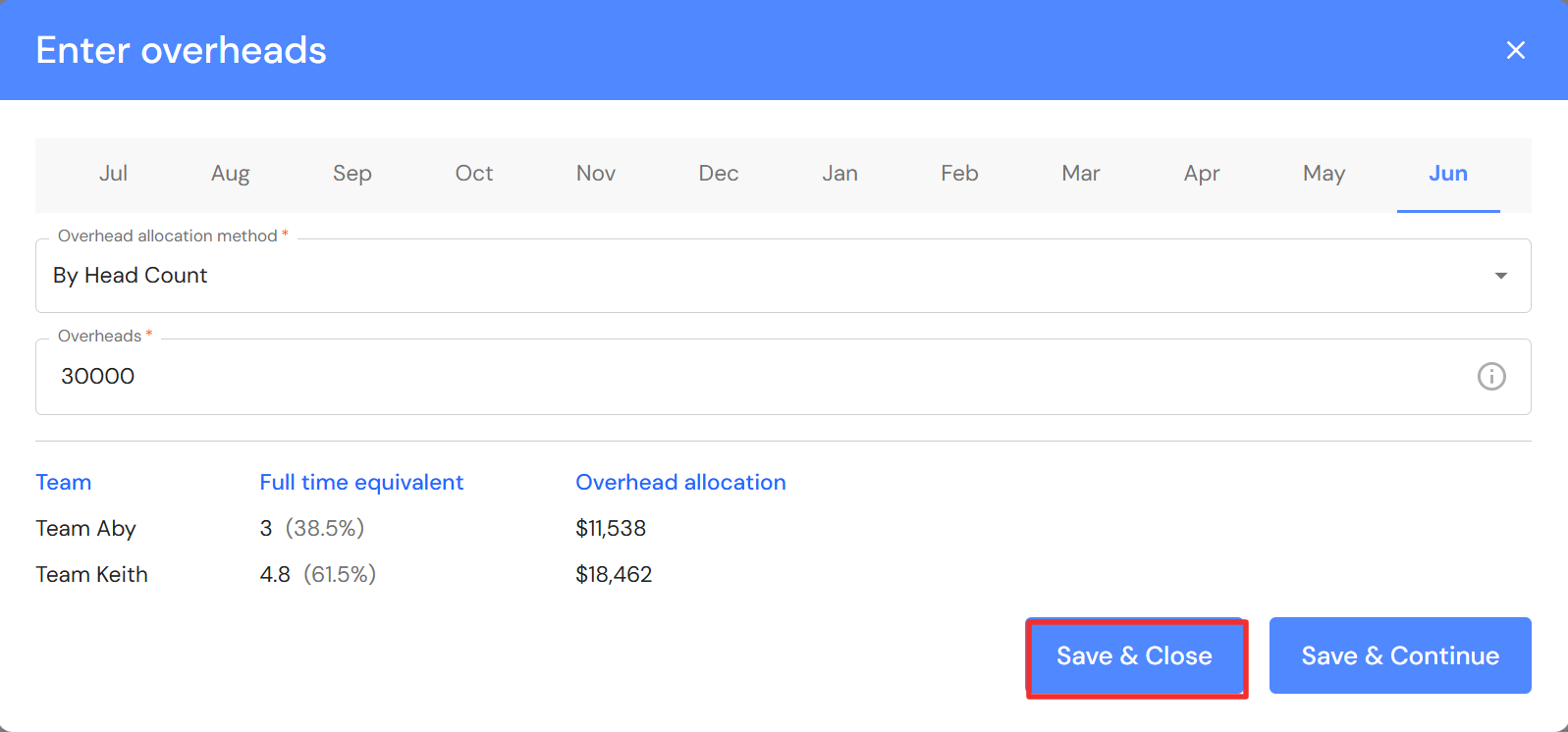1568x732 pixels.
Task: Switch to the May tab
Action: tap(1324, 174)
